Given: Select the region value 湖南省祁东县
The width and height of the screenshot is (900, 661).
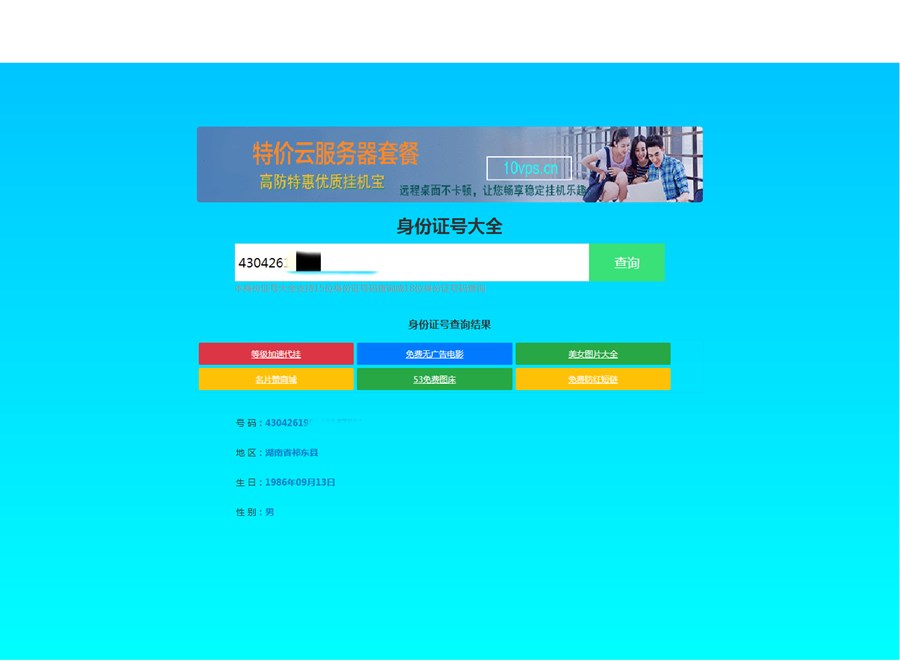Looking at the screenshot, I should coord(291,453).
